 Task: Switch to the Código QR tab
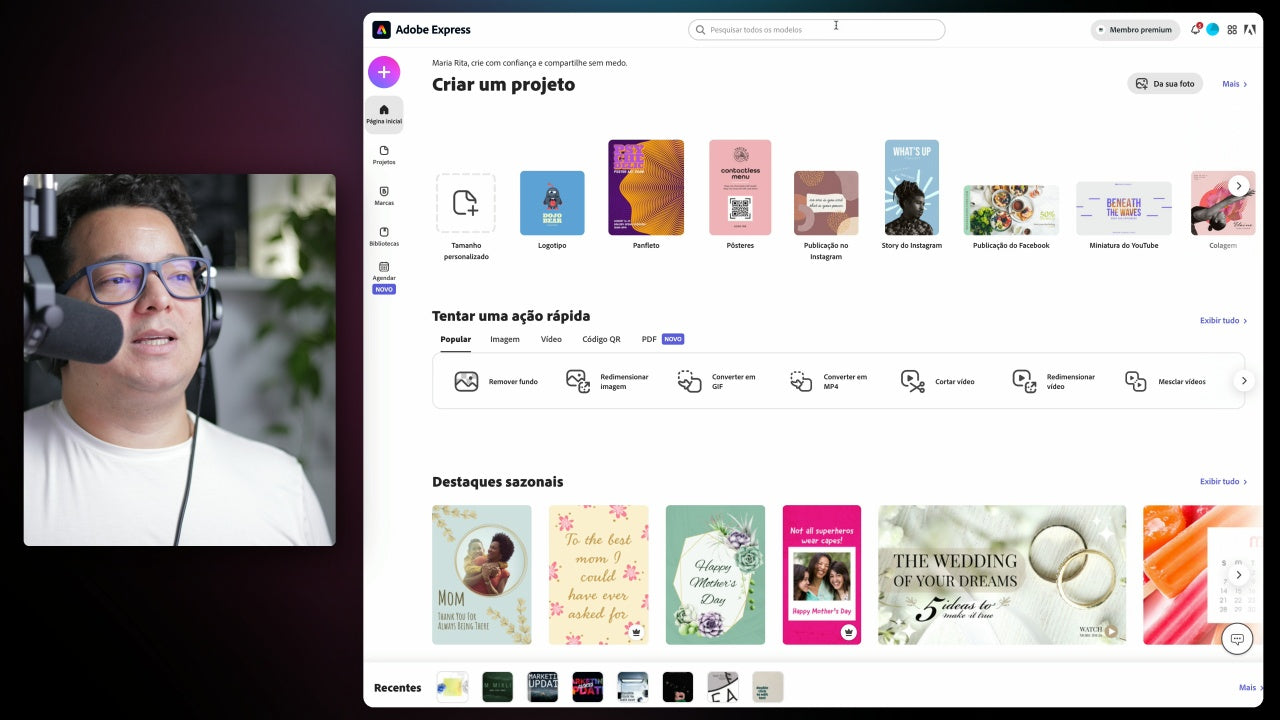(601, 339)
